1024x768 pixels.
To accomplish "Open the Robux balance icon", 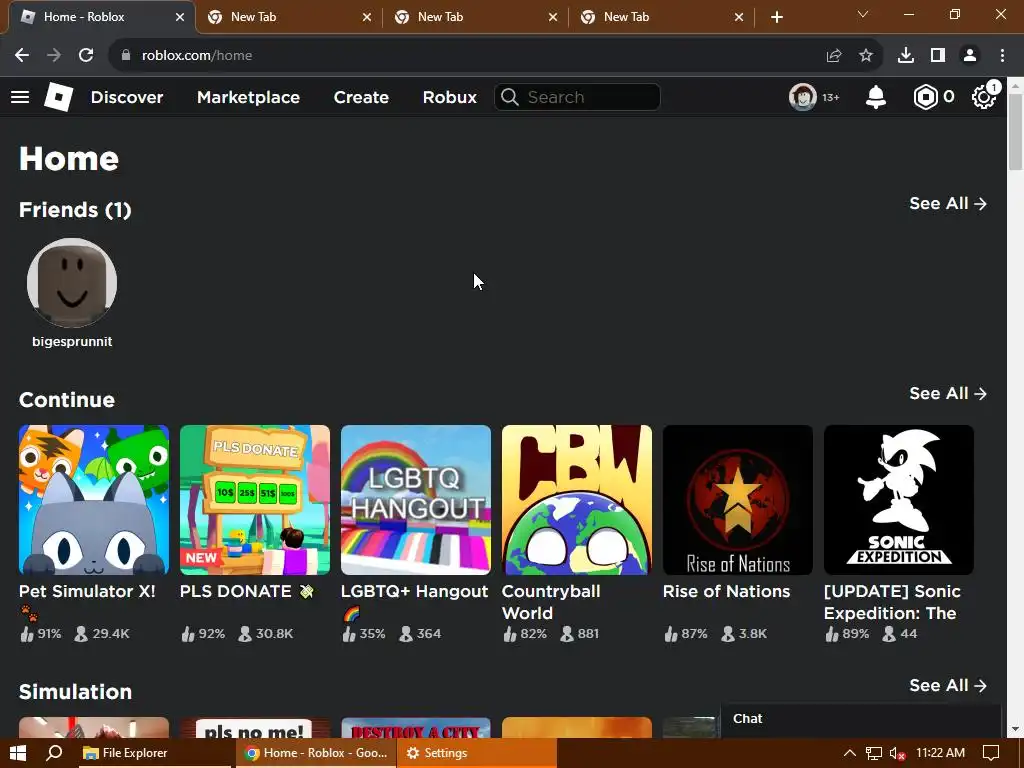I will click(x=925, y=97).
